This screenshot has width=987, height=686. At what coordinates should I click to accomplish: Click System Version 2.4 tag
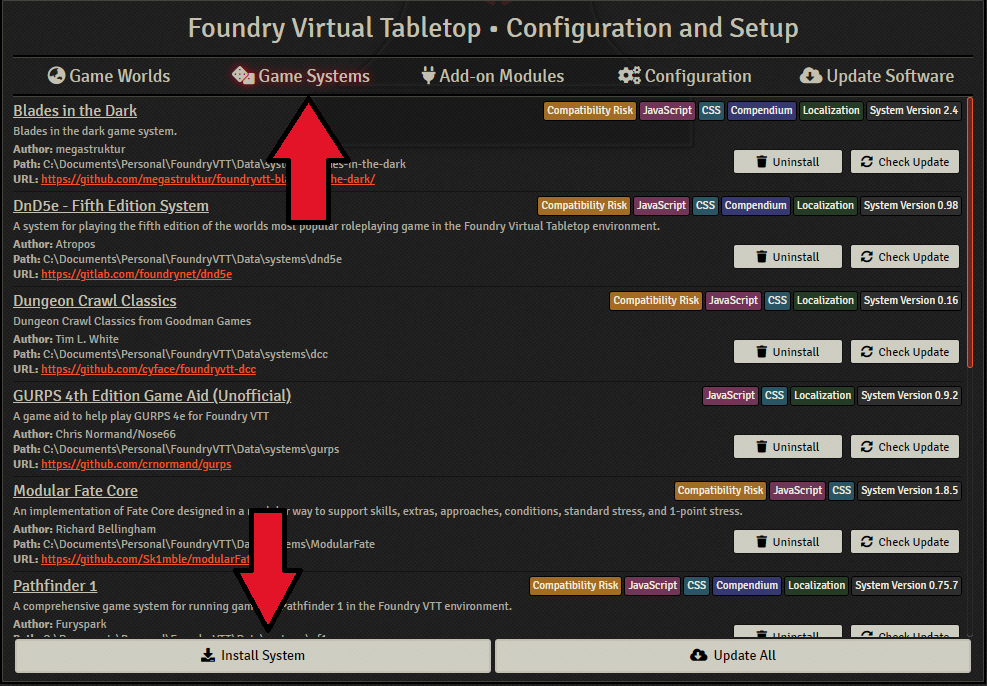tap(913, 111)
